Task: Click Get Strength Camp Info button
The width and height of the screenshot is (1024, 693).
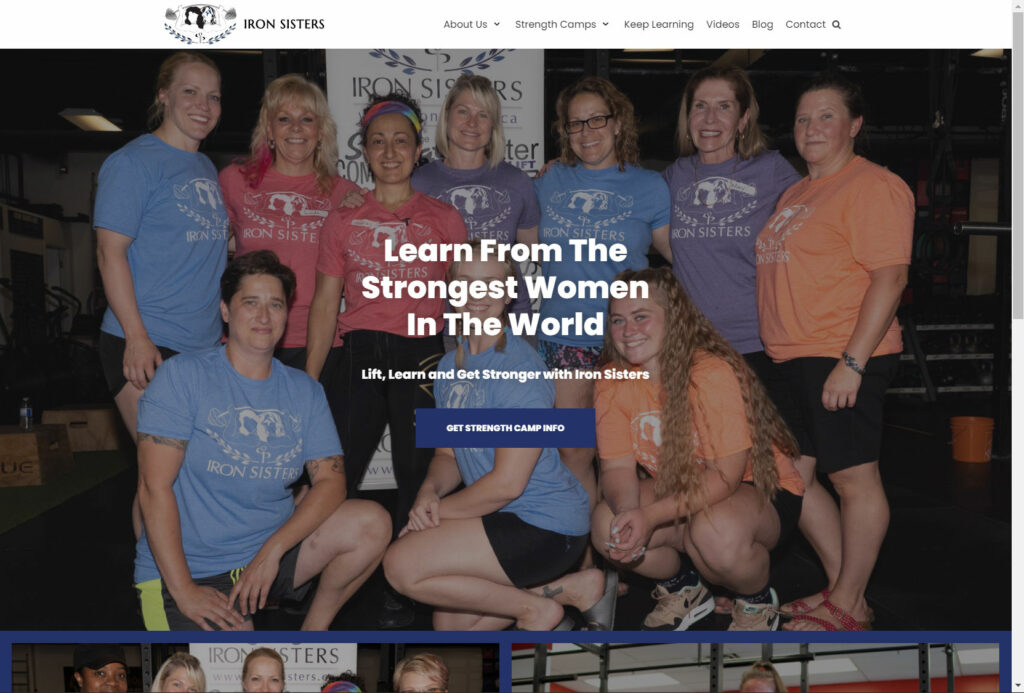Action: (x=505, y=428)
